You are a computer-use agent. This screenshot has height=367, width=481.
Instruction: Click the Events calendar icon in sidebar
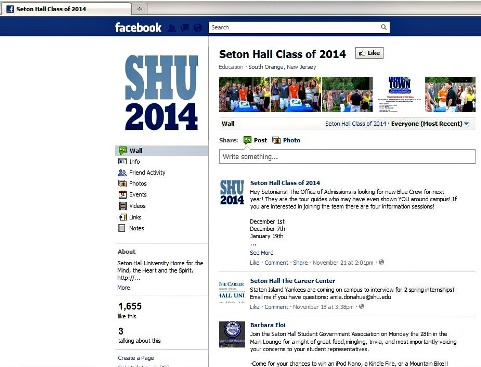tap(122, 195)
